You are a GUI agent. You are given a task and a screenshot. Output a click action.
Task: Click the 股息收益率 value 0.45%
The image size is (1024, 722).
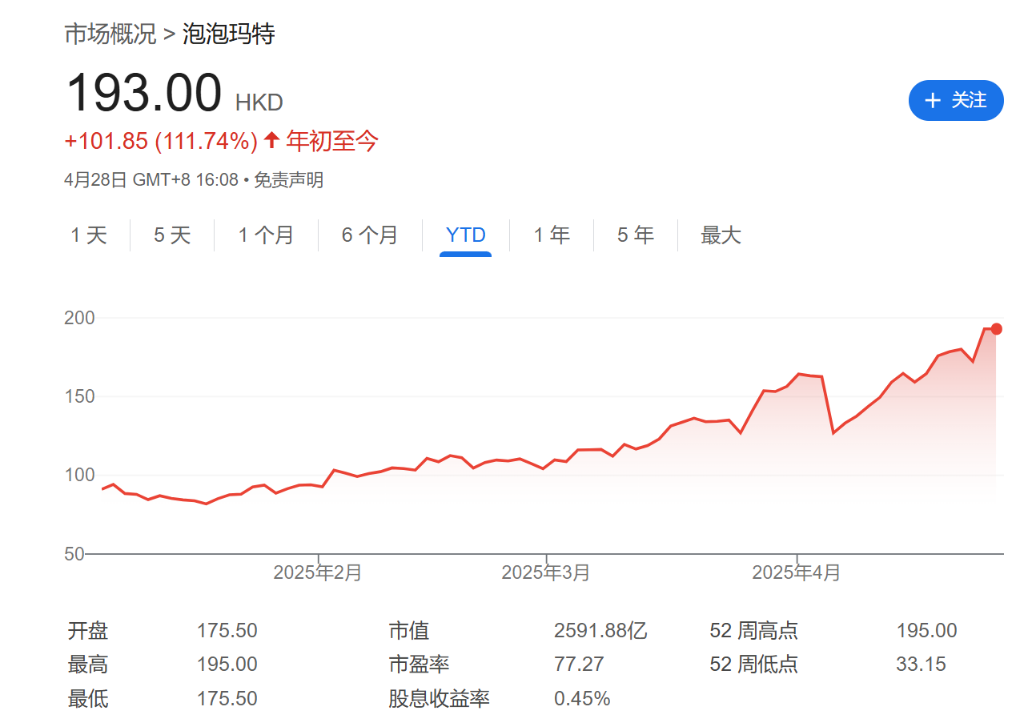(x=582, y=698)
